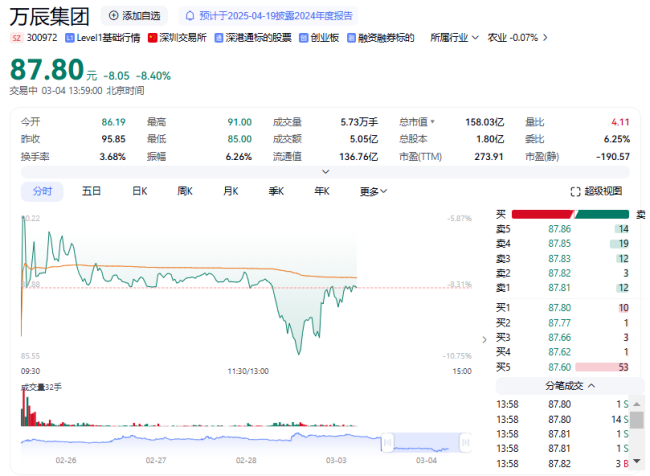Image resolution: width=650 pixels, height=476 pixels.
Task: Click the trade list scrollbar thumb
Action: point(637,420)
